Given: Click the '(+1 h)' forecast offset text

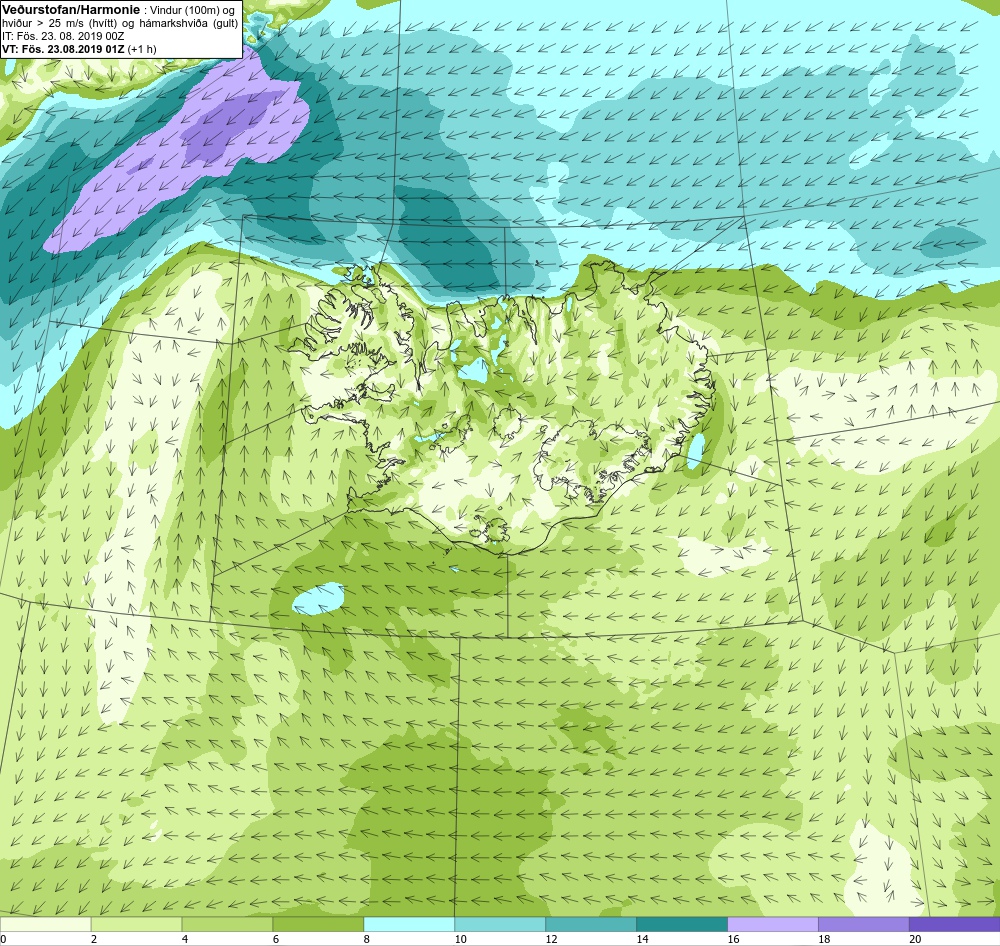Looking at the screenshot, I should pos(142,49).
